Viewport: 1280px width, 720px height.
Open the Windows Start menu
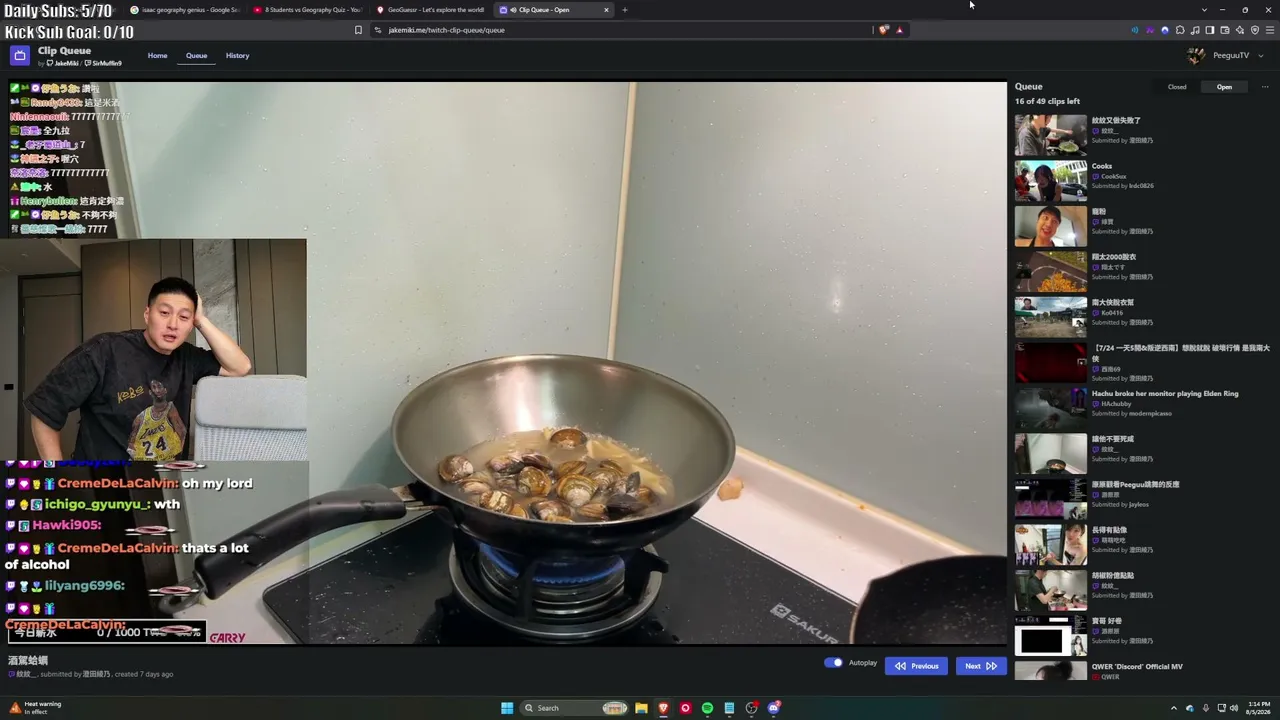[507, 708]
